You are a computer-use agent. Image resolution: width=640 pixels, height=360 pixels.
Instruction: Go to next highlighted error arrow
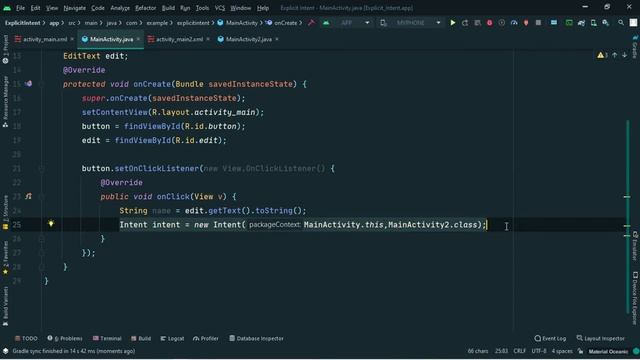(x=624, y=55)
